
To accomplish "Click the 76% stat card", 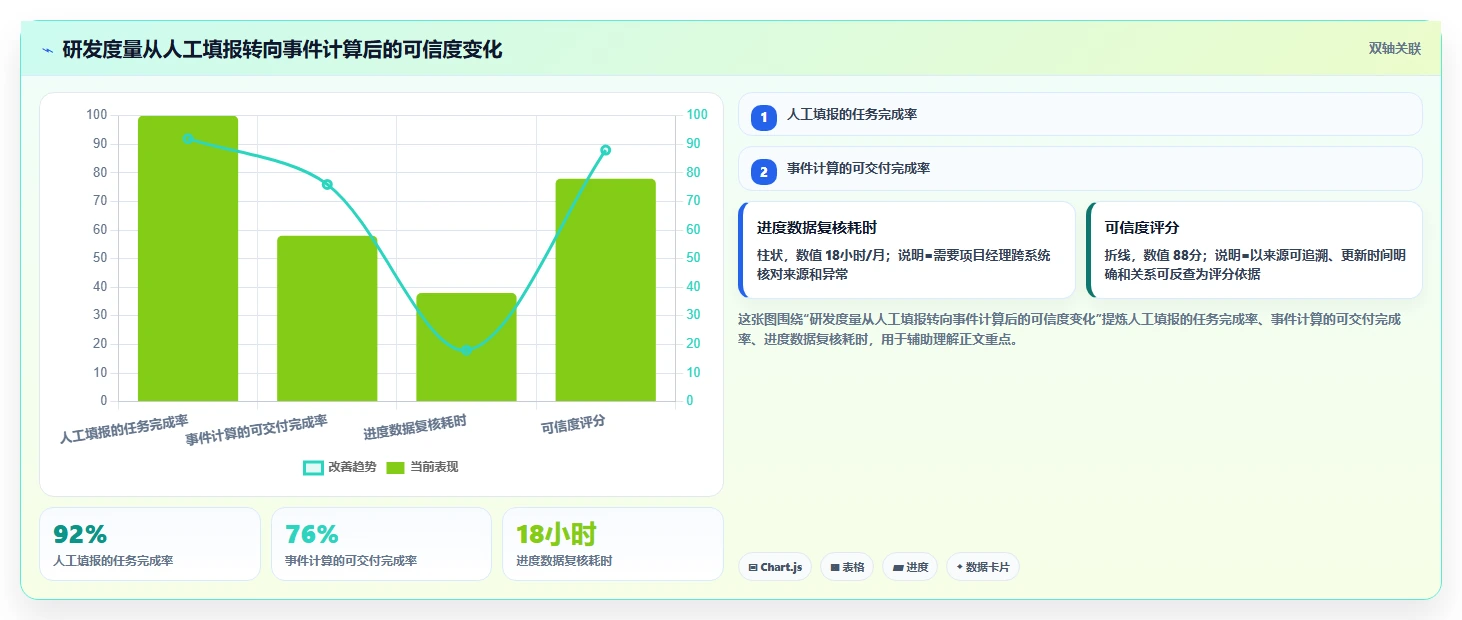I will [381, 544].
